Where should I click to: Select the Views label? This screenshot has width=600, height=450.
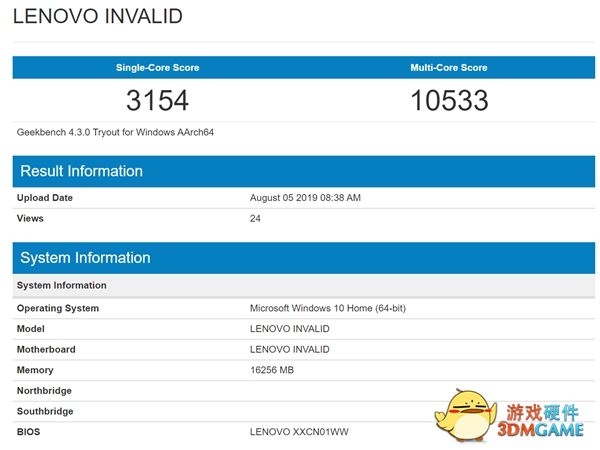[x=30, y=218]
